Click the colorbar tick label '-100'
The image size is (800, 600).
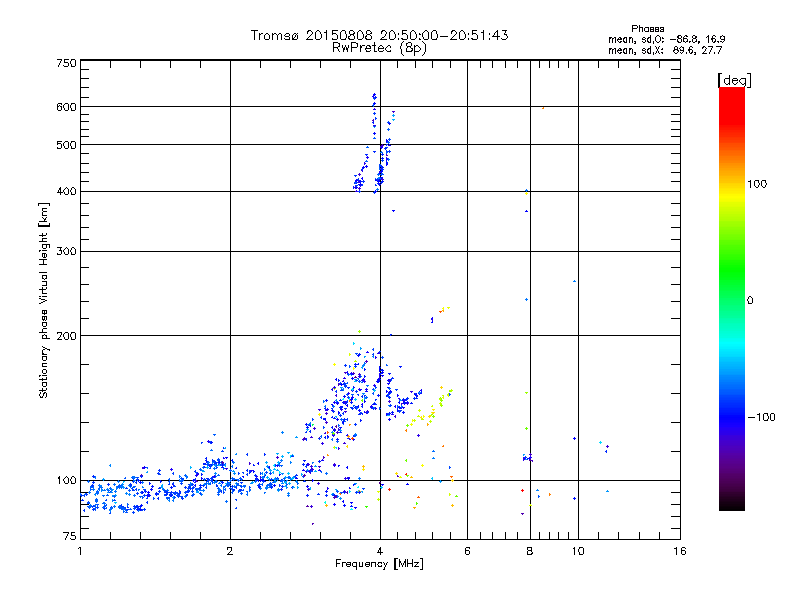(x=761, y=417)
